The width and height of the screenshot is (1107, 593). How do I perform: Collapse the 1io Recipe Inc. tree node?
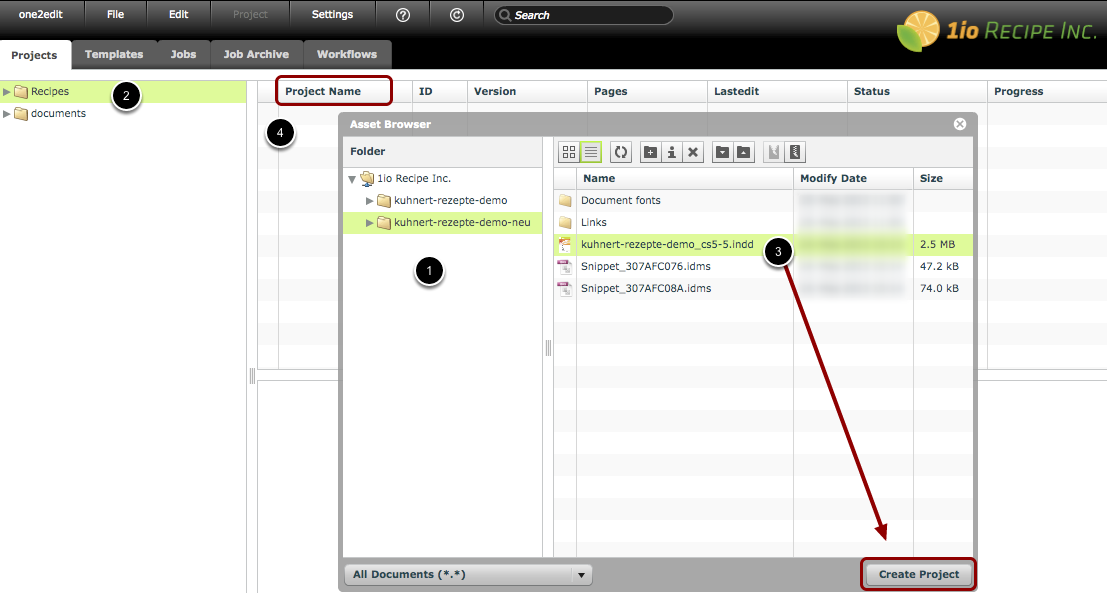point(352,179)
